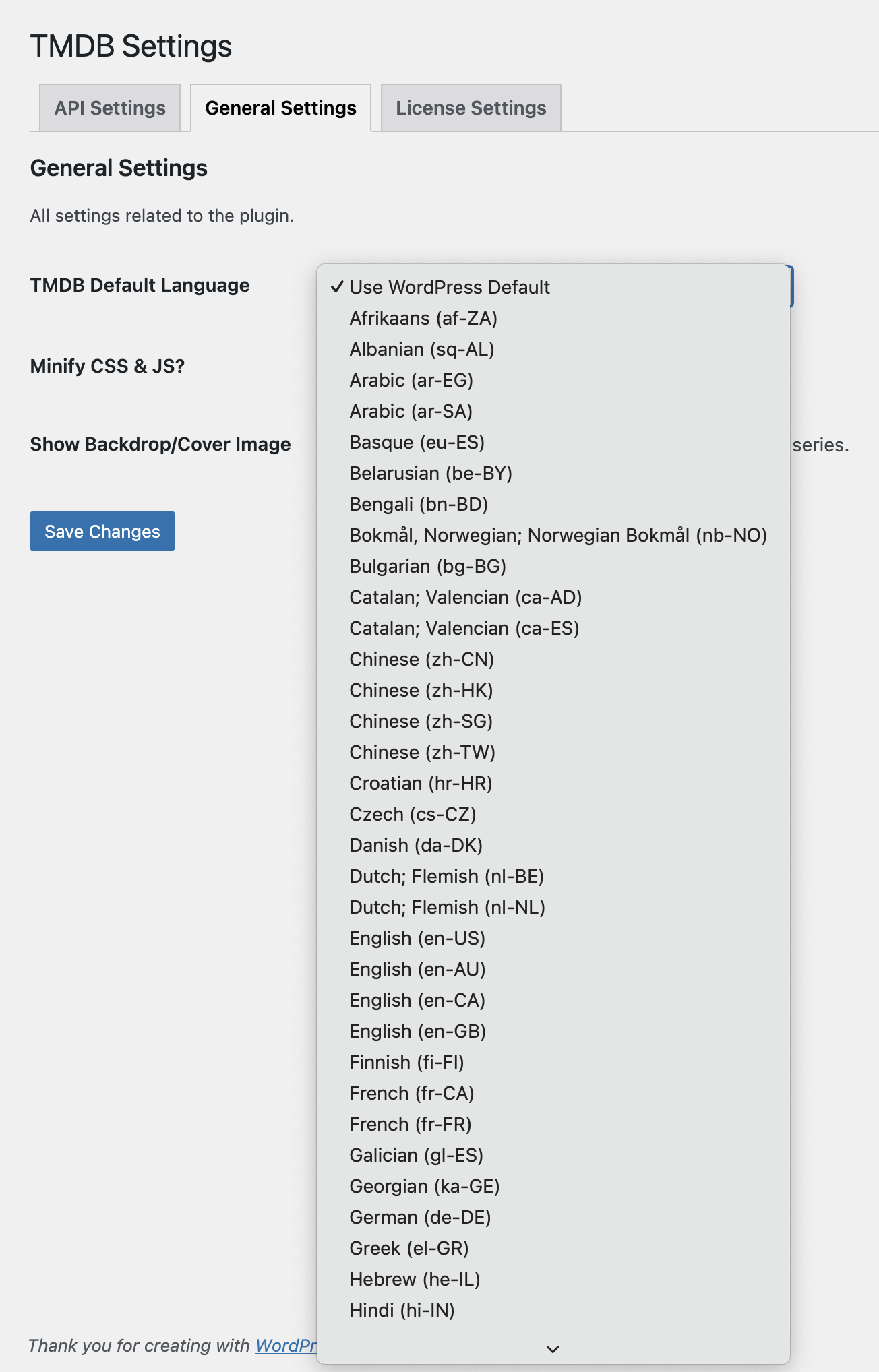
Task: Choose German (de-DE) language
Action: coord(553,1217)
